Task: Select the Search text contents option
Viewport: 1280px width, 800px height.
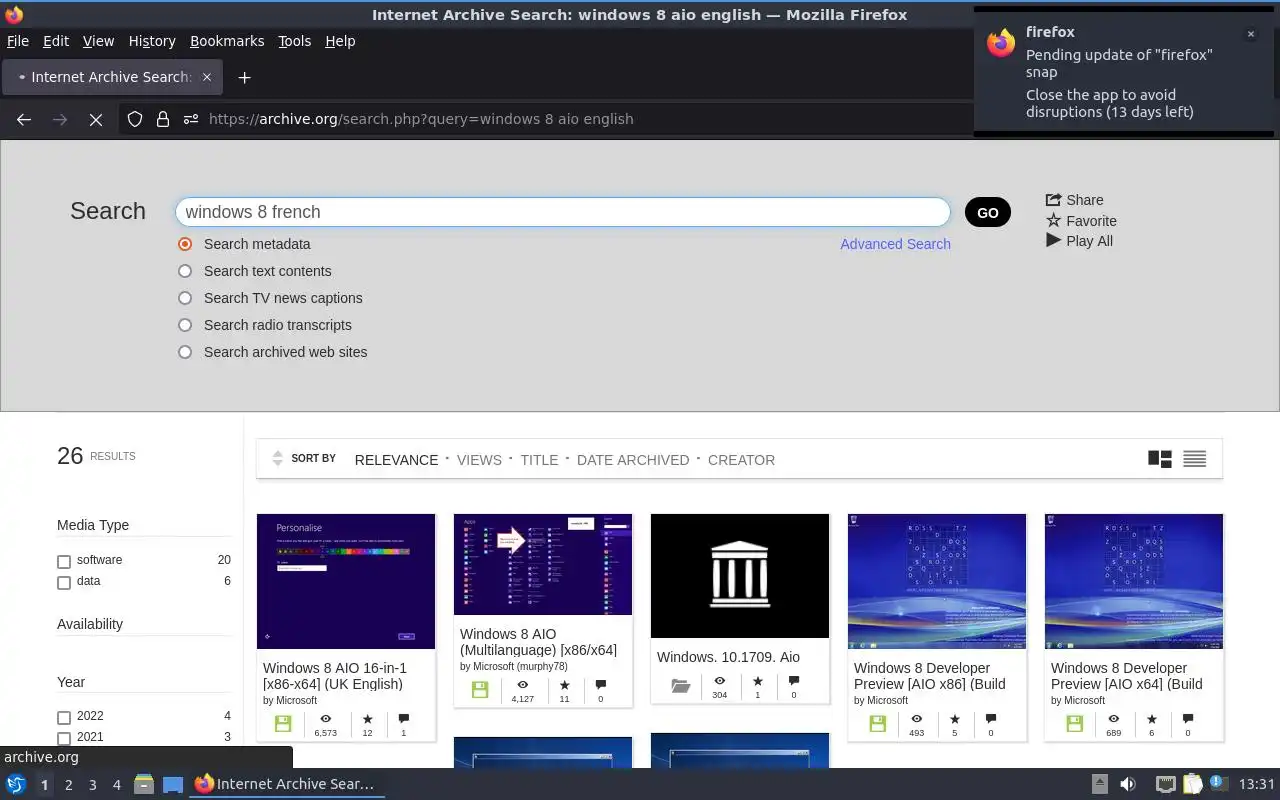Action: click(185, 271)
